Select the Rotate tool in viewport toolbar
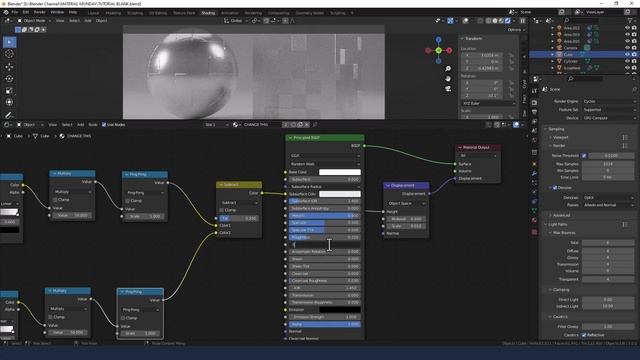 point(9,79)
